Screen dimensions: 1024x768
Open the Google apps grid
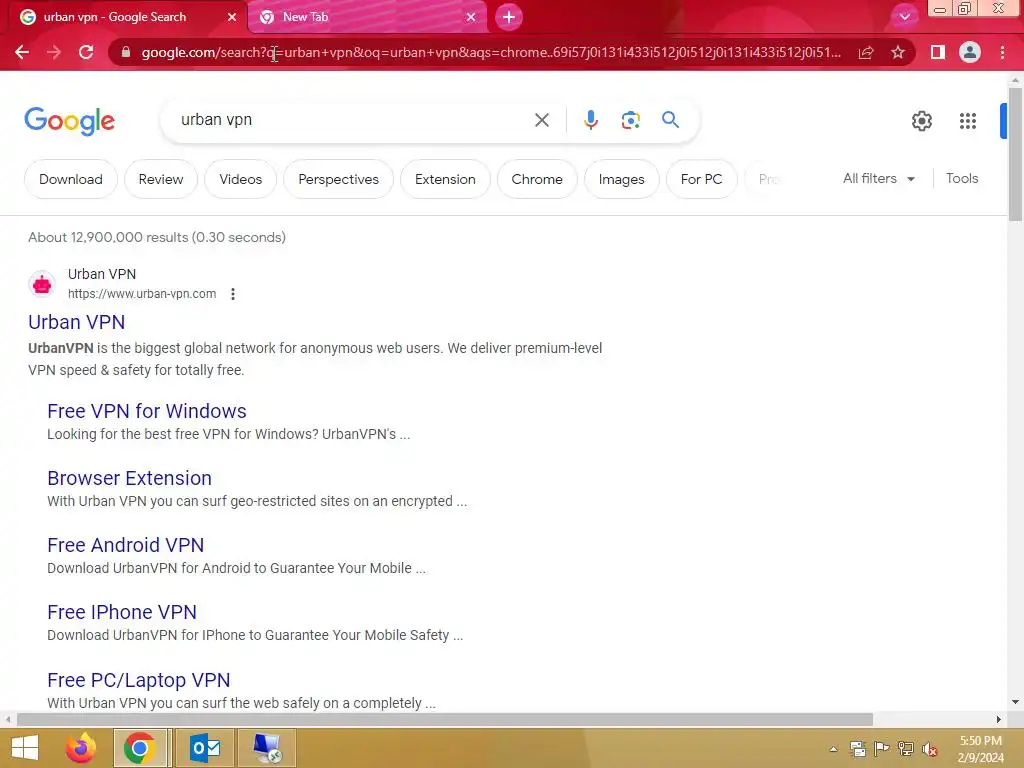point(968,121)
